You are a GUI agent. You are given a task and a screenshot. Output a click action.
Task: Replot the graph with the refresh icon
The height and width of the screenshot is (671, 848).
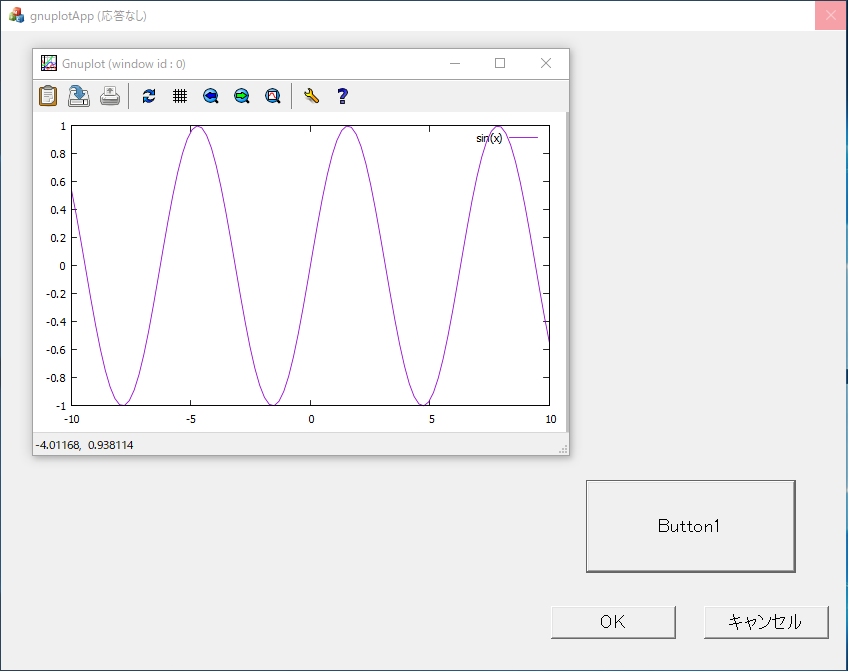(149, 96)
